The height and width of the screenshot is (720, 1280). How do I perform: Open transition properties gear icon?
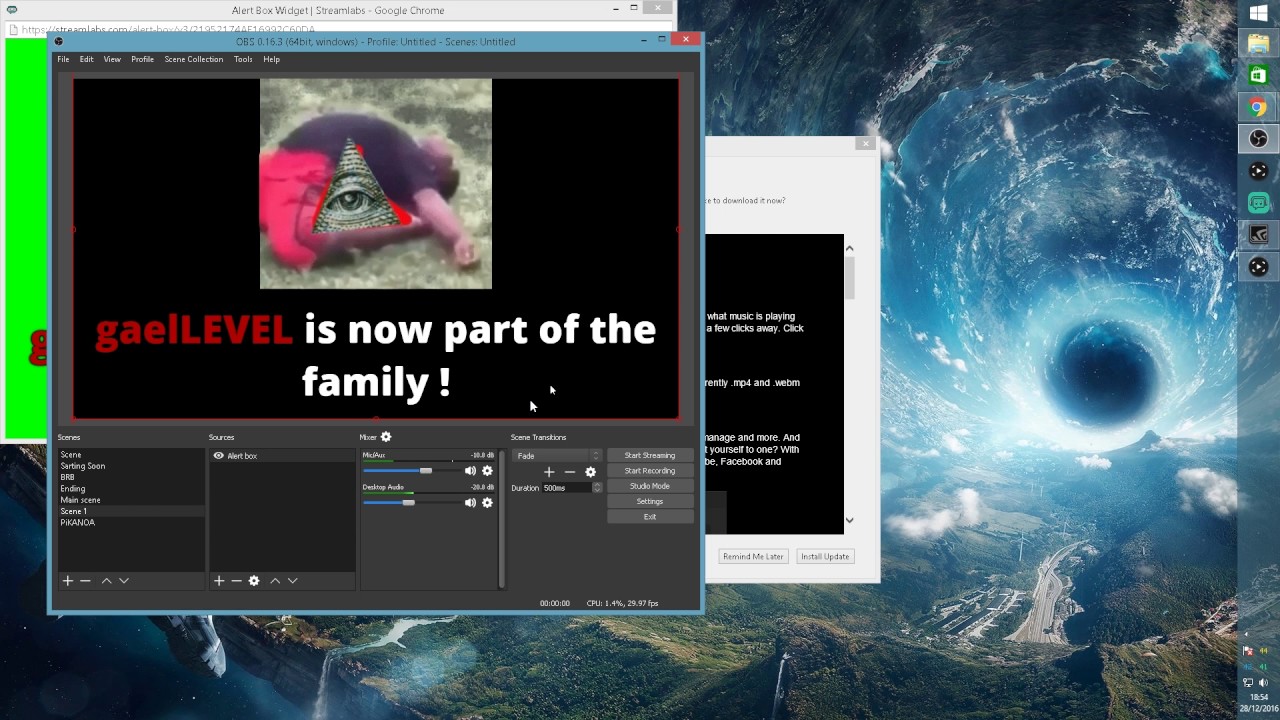(590, 472)
